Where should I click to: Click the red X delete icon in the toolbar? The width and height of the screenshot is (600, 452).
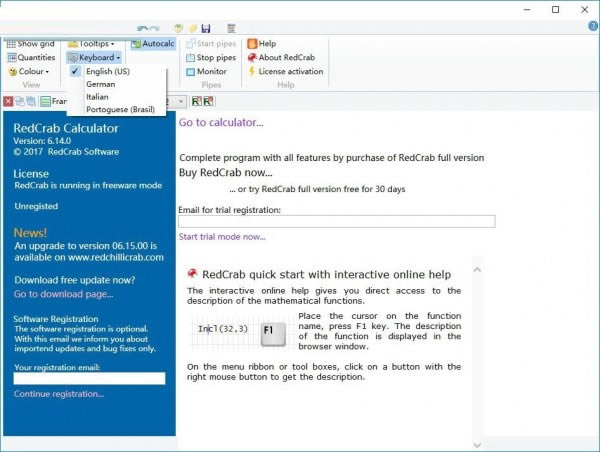click(8, 101)
